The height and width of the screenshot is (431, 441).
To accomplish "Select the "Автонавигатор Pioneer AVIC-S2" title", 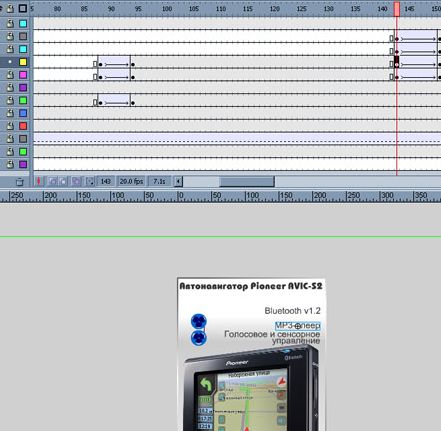I will tap(251, 286).
